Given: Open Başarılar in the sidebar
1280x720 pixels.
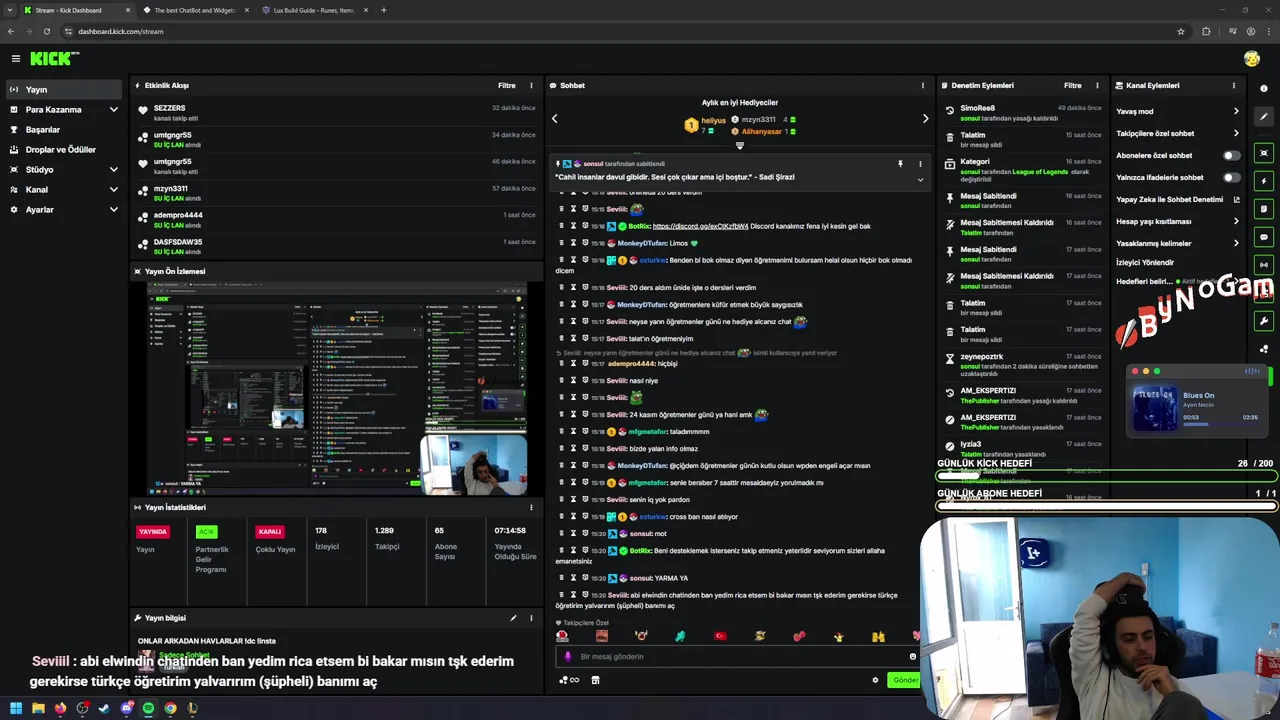Looking at the screenshot, I should 64,129.
